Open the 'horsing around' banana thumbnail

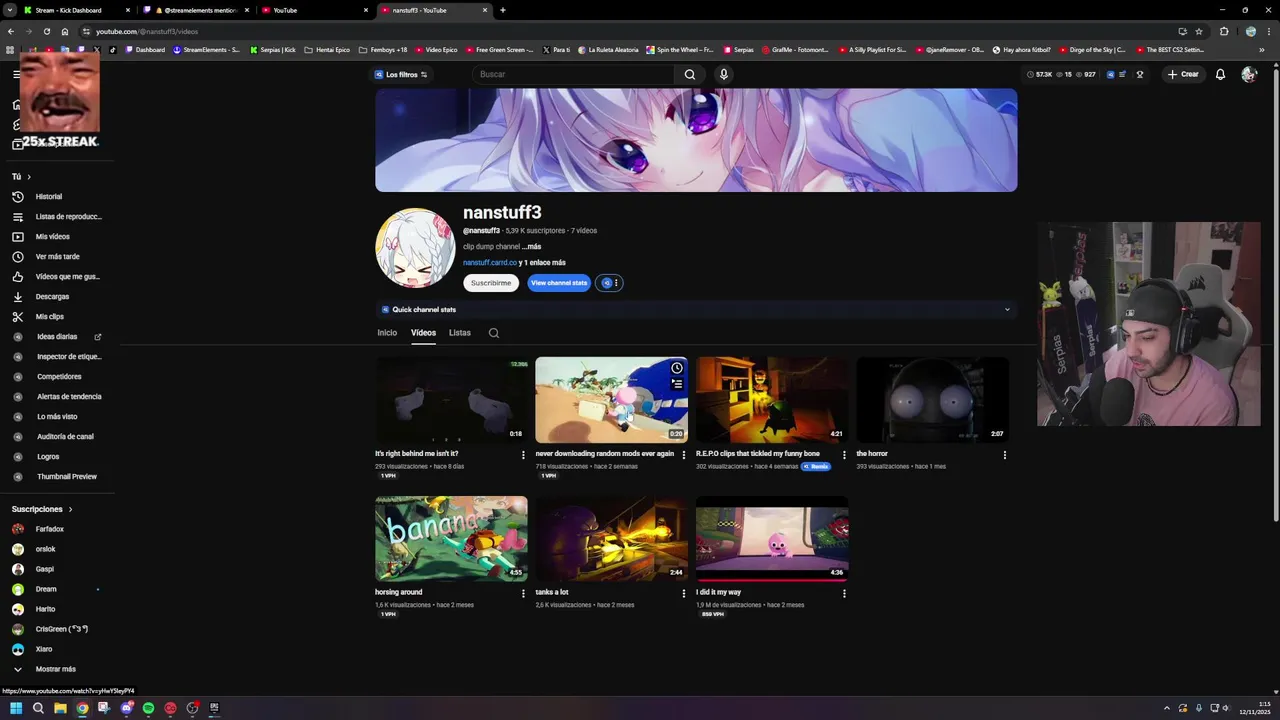click(x=451, y=538)
